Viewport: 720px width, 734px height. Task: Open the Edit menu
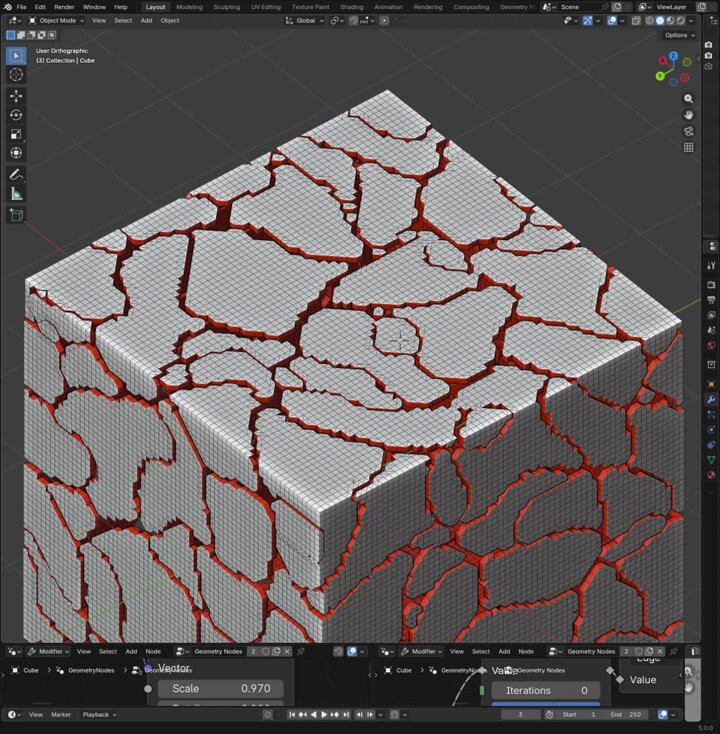click(x=40, y=7)
